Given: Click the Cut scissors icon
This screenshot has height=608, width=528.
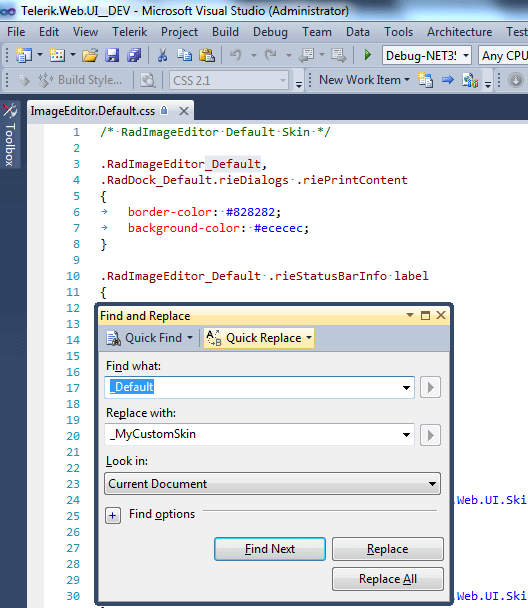Looking at the screenshot, I should click(162, 55).
